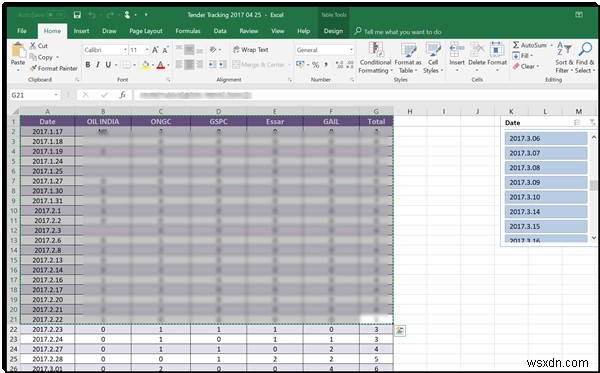
Task: Switch to the Data tab
Action: (x=220, y=31)
